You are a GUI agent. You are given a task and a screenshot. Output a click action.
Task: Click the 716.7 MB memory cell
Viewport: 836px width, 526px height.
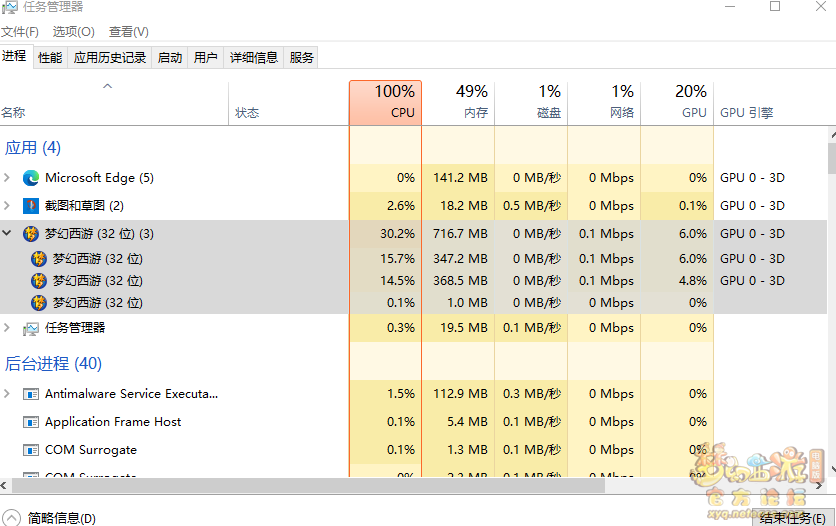coord(460,233)
